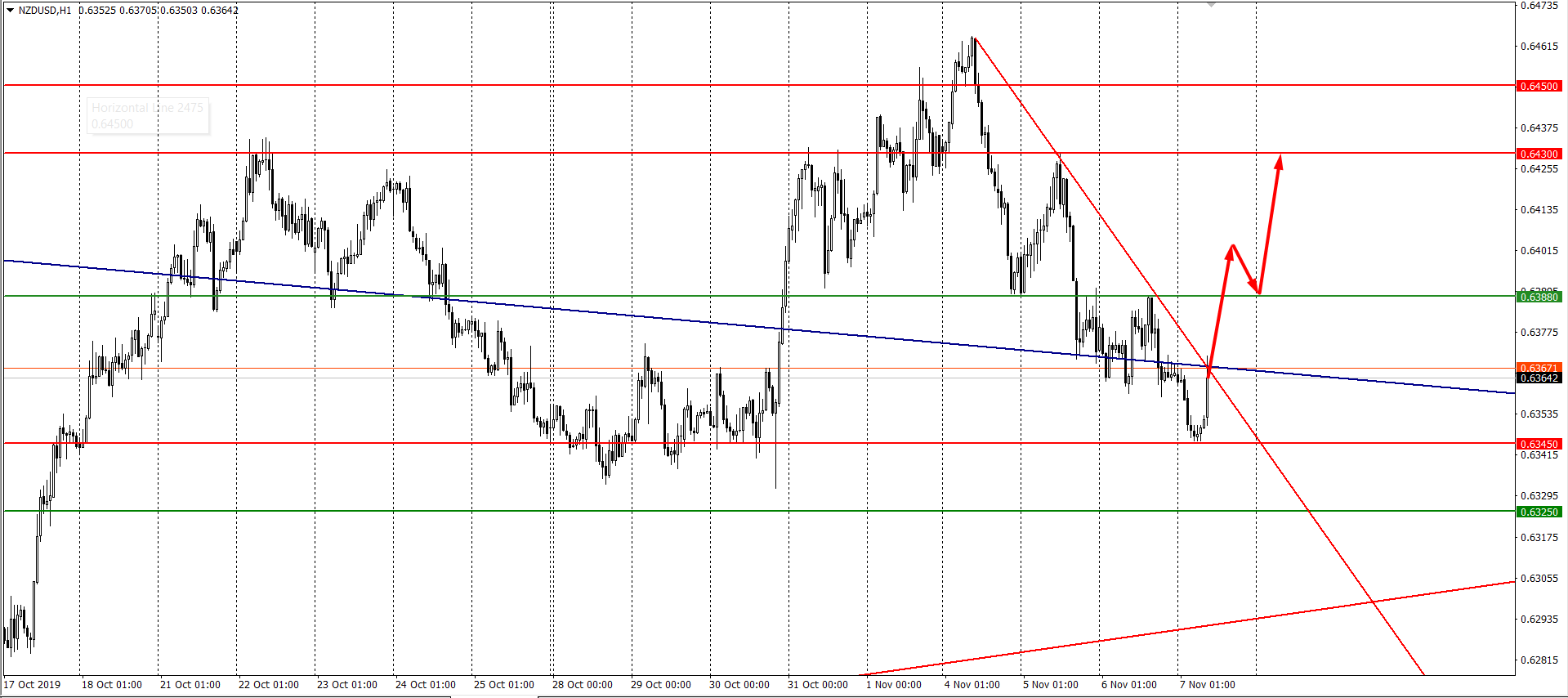Click the OHLC values in chart header
The image size is (1568, 698).
159,11
